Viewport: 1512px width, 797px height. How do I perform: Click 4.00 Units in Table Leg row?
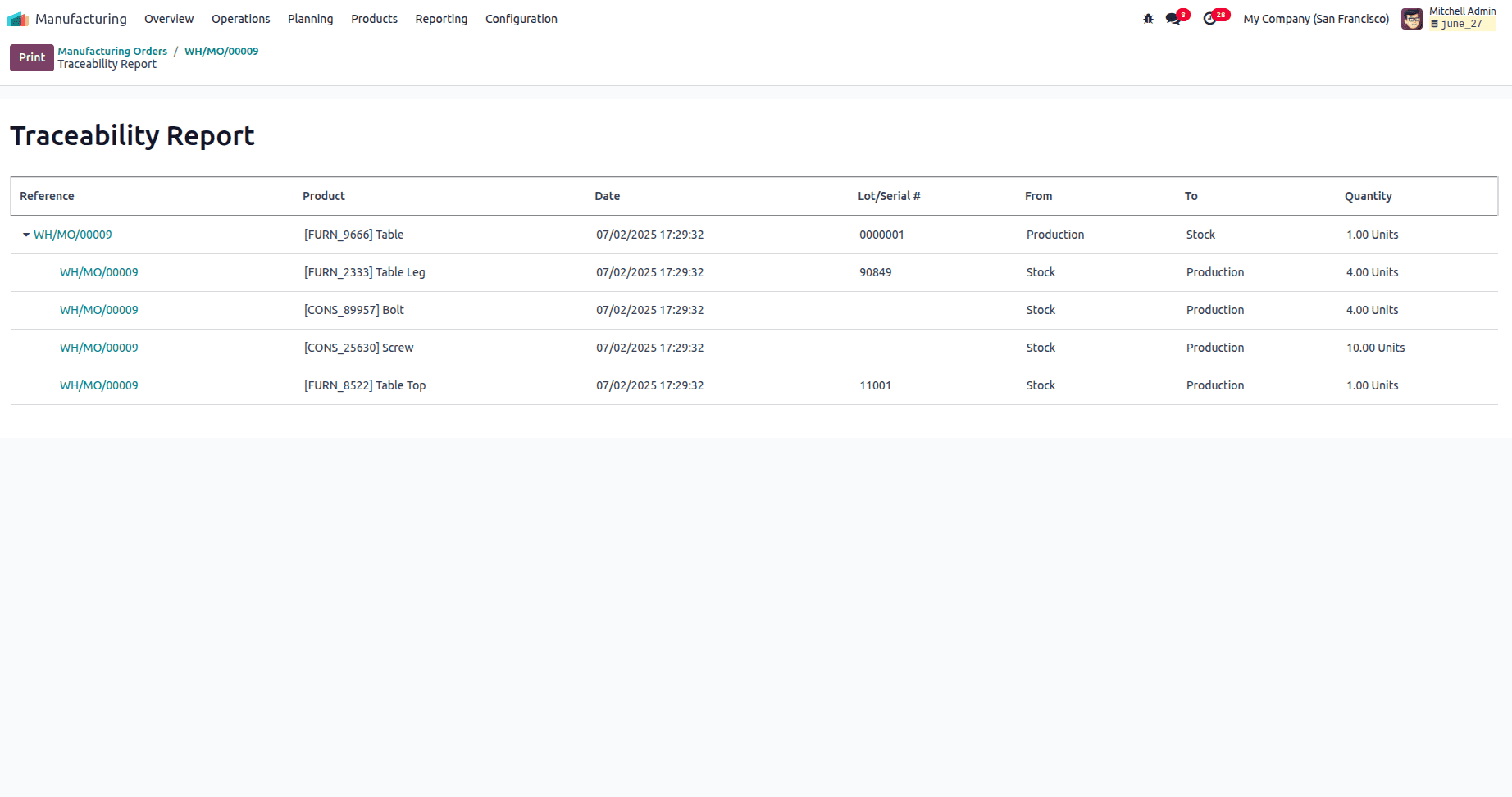tap(1373, 272)
